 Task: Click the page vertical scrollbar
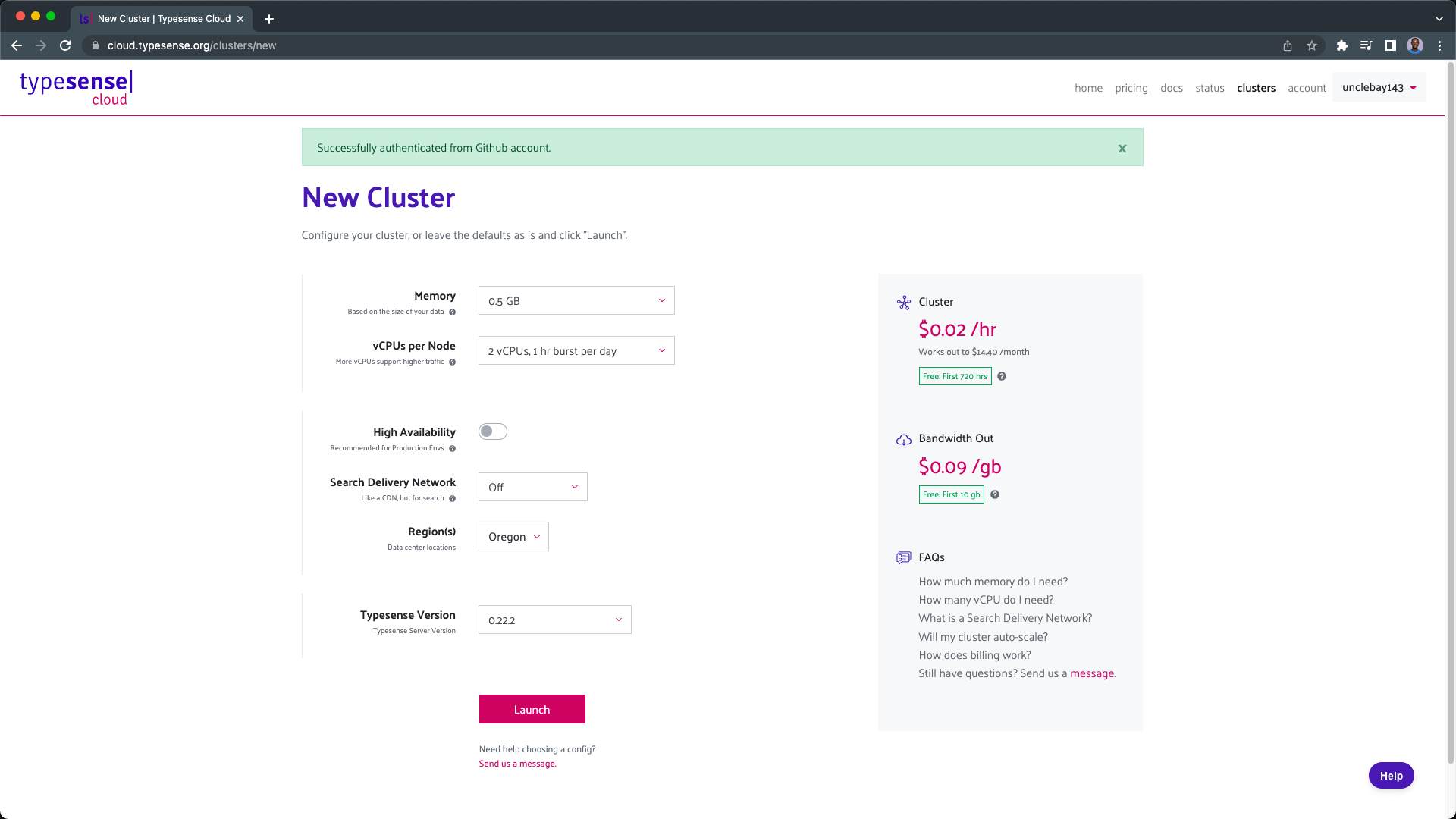(1450, 413)
